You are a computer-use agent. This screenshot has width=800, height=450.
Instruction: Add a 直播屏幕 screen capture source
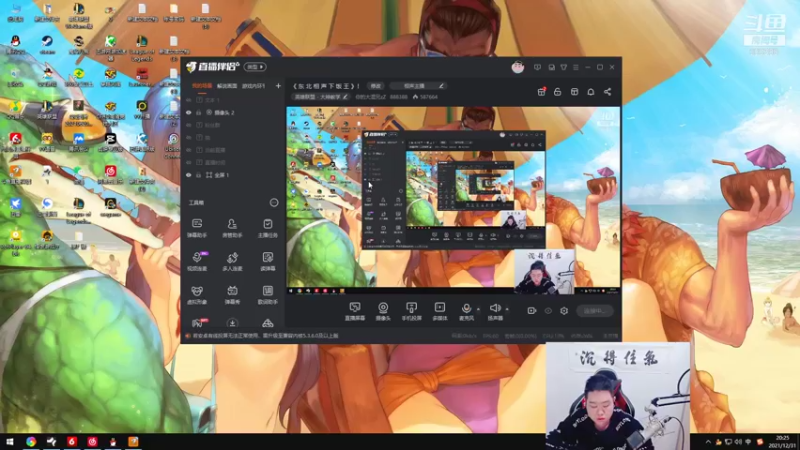pyautogui.click(x=355, y=311)
